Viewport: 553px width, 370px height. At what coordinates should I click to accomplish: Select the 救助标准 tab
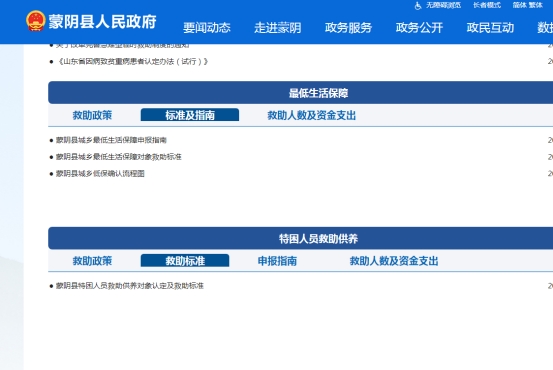tap(185, 261)
